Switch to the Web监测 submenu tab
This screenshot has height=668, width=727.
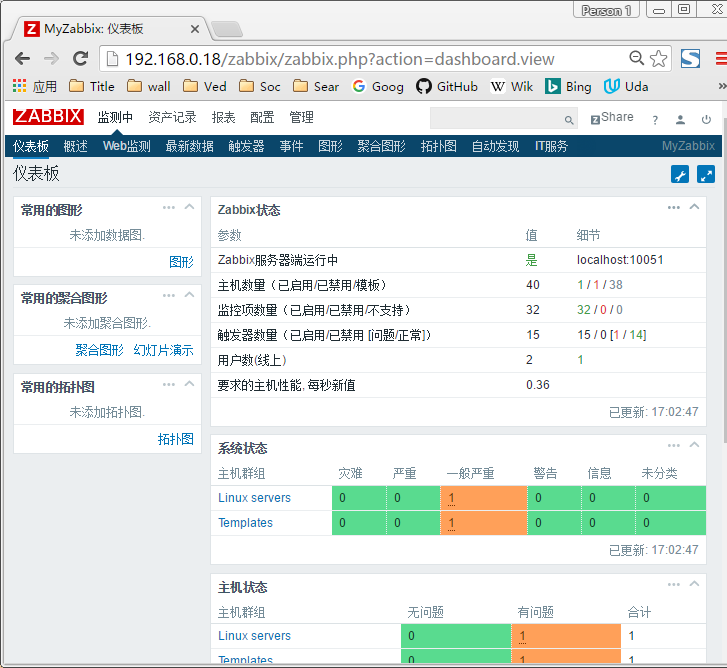click(x=127, y=146)
